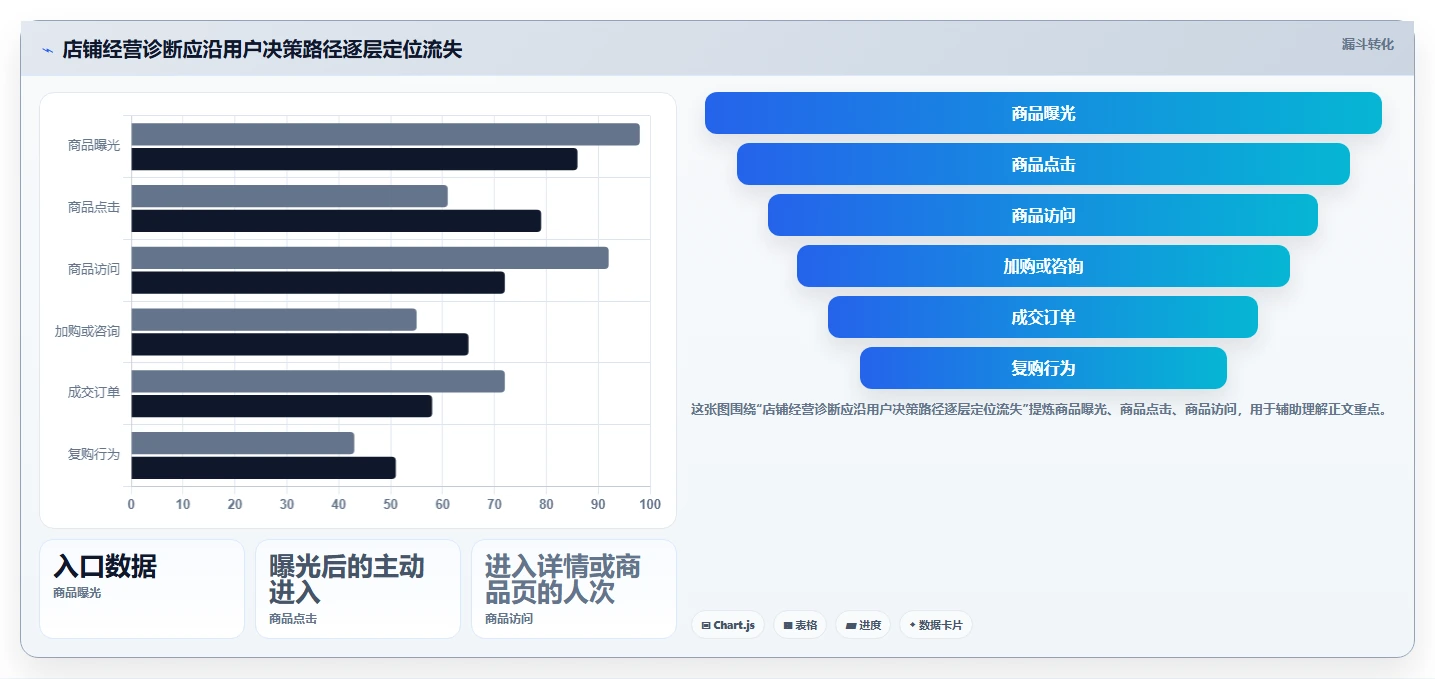The image size is (1435, 679).
Task: Click the gray bar for 商品点击
Action: point(289,196)
